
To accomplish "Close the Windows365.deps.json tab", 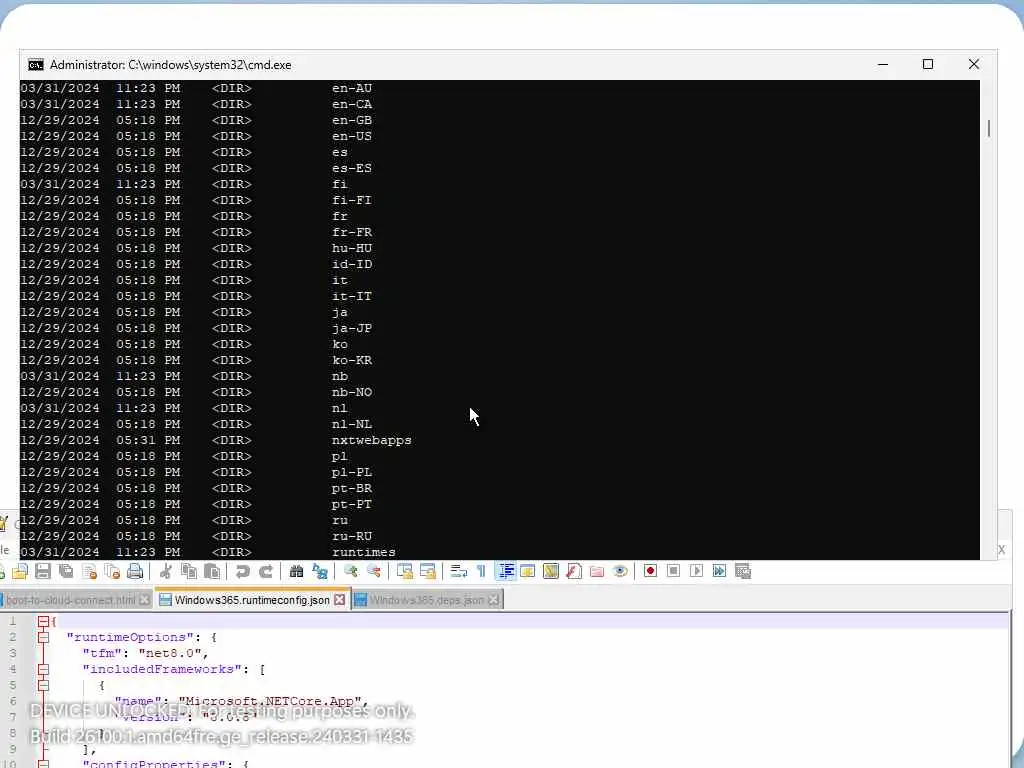I will click(494, 600).
